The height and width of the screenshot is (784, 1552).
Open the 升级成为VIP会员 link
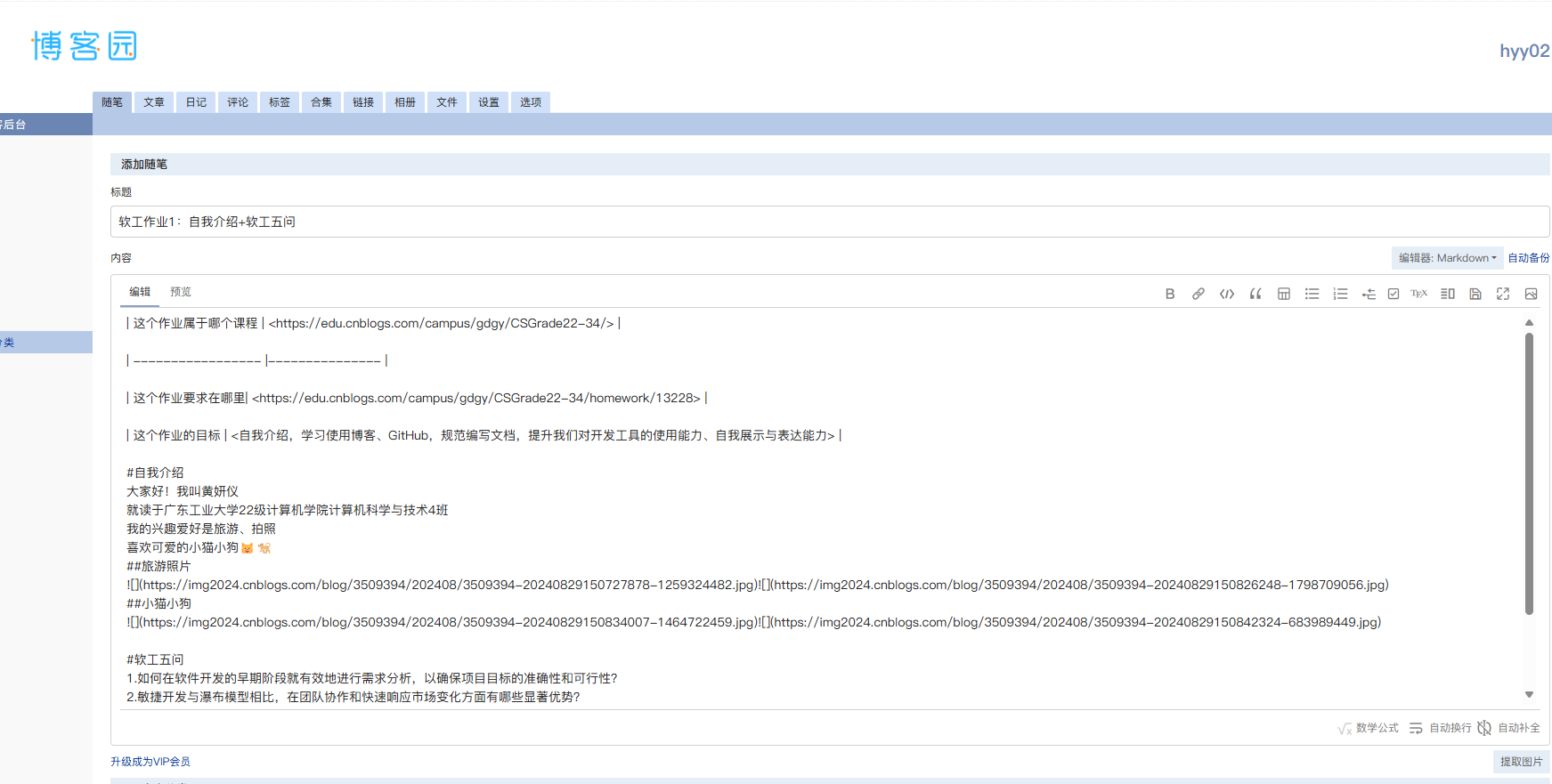point(150,762)
